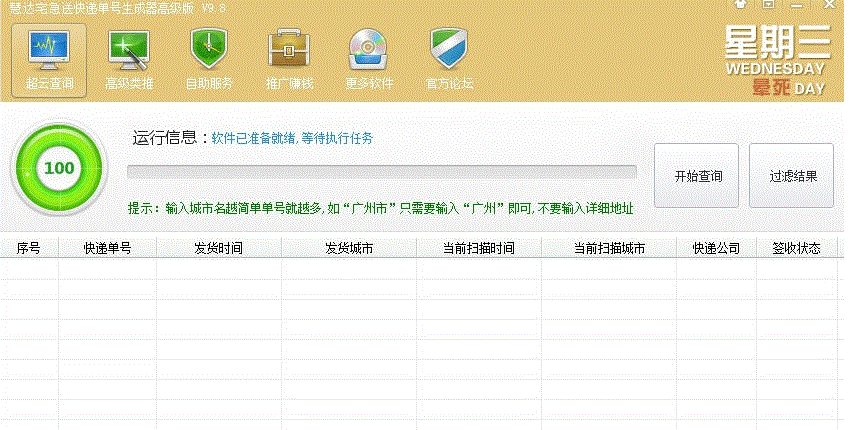Click the 签收状态 column header
The image size is (853, 430).
pyautogui.click(x=796, y=248)
